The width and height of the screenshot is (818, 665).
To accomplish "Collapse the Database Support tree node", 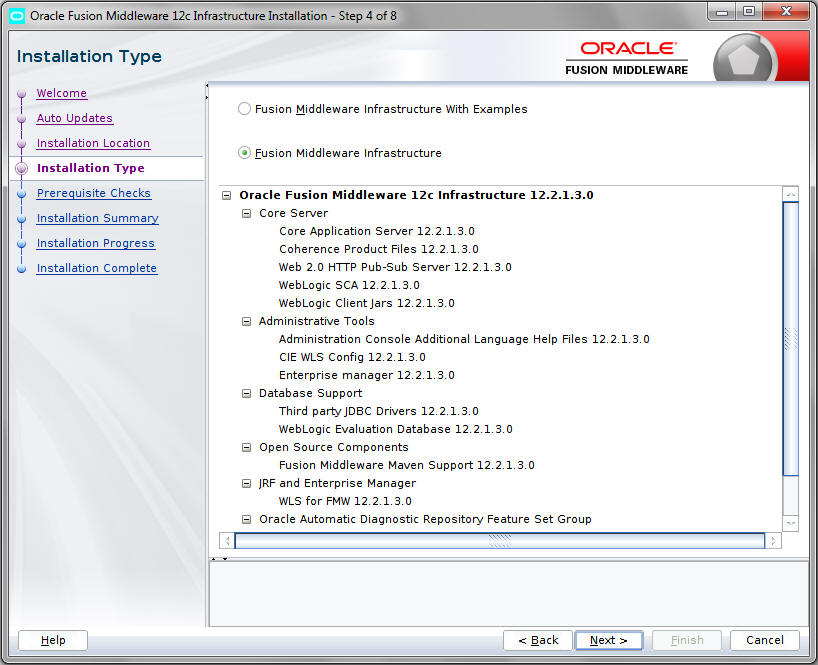I will (x=246, y=393).
